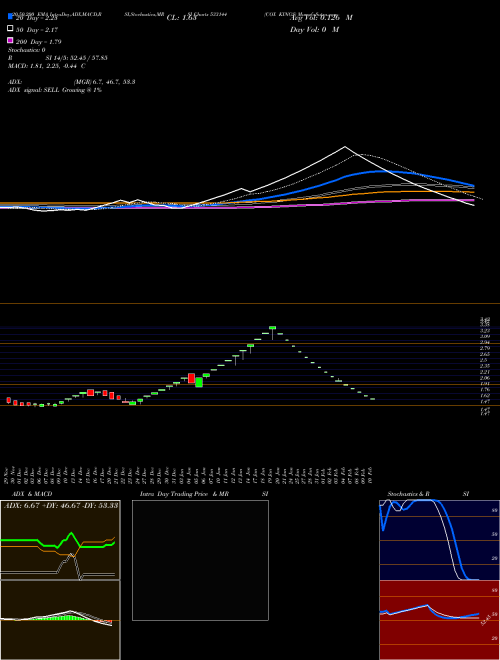This screenshot has width=500, height=660.
Task: Click the 'CL: 1.53' closing price label
Action: click(x=181, y=18)
